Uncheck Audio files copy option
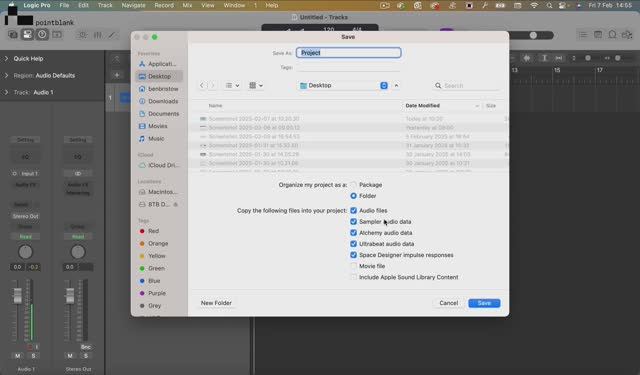 (353, 211)
